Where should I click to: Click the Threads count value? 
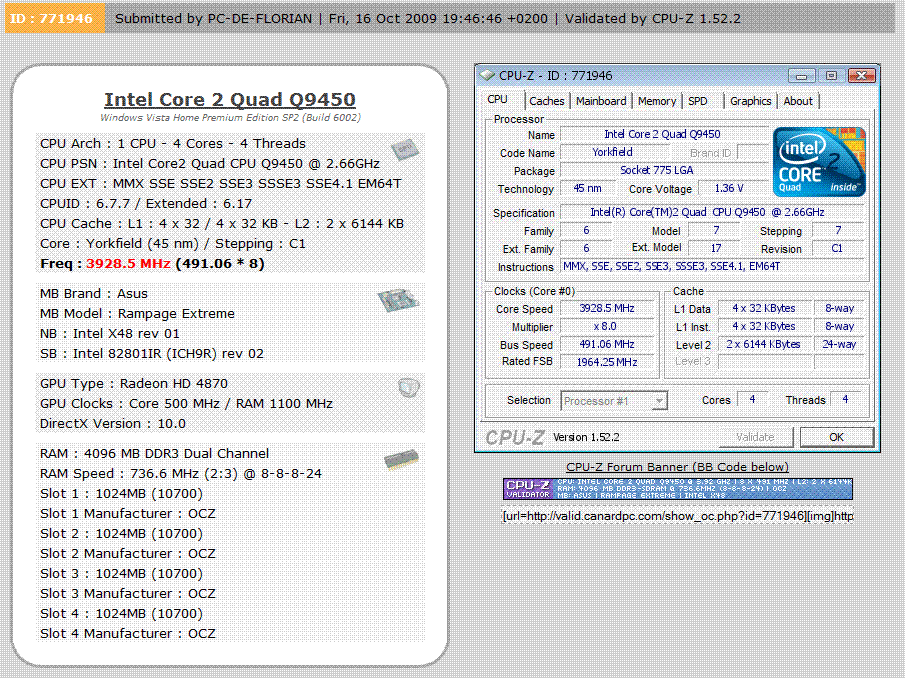click(x=846, y=399)
